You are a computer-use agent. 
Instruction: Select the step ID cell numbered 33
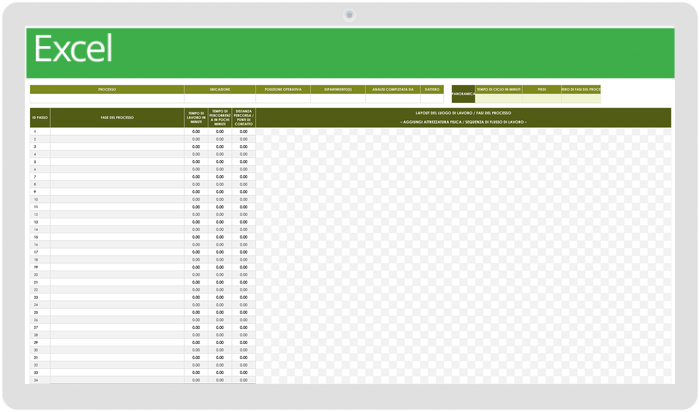pos(40,372)
